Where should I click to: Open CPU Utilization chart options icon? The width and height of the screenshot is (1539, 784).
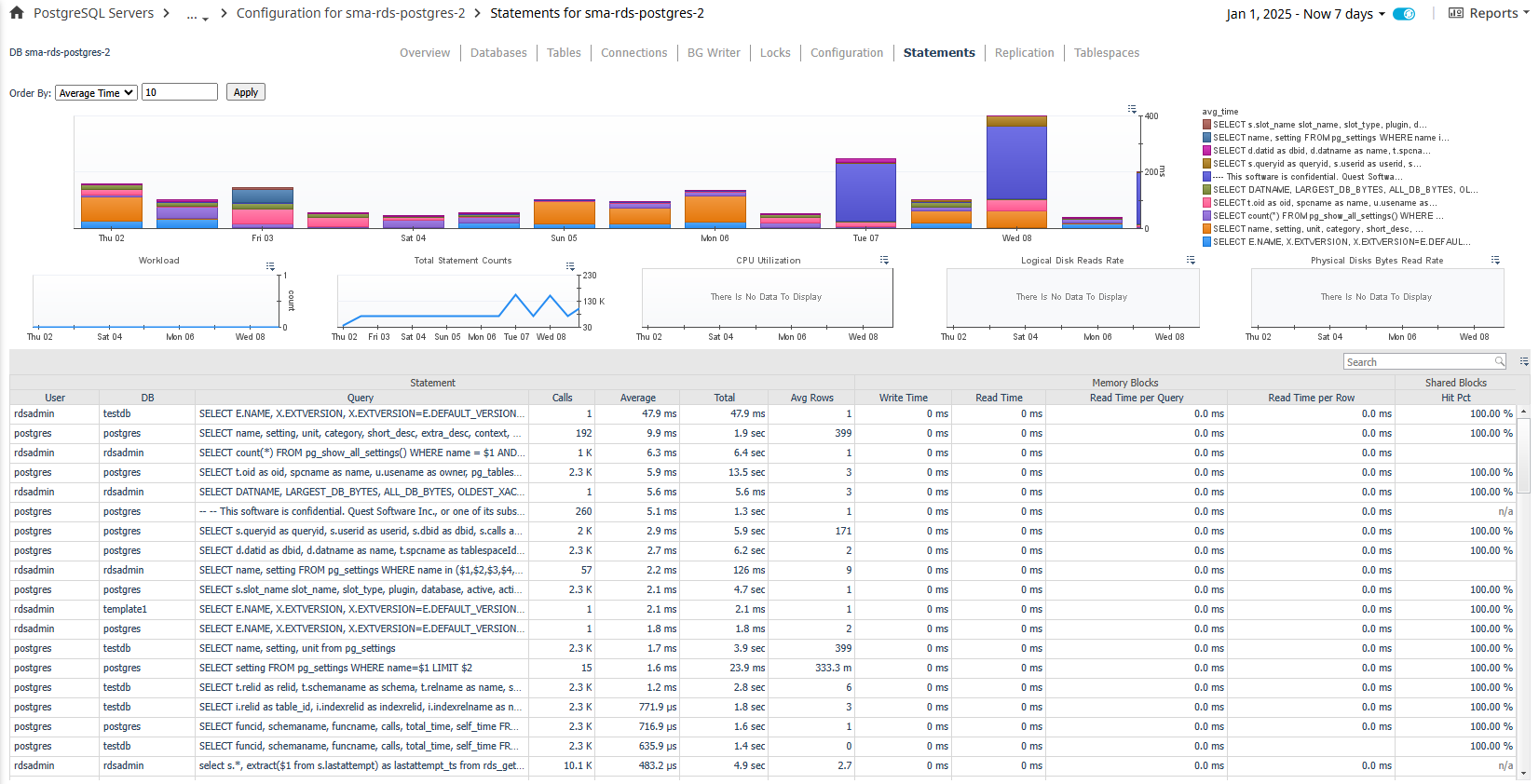(x=884, y=260)
